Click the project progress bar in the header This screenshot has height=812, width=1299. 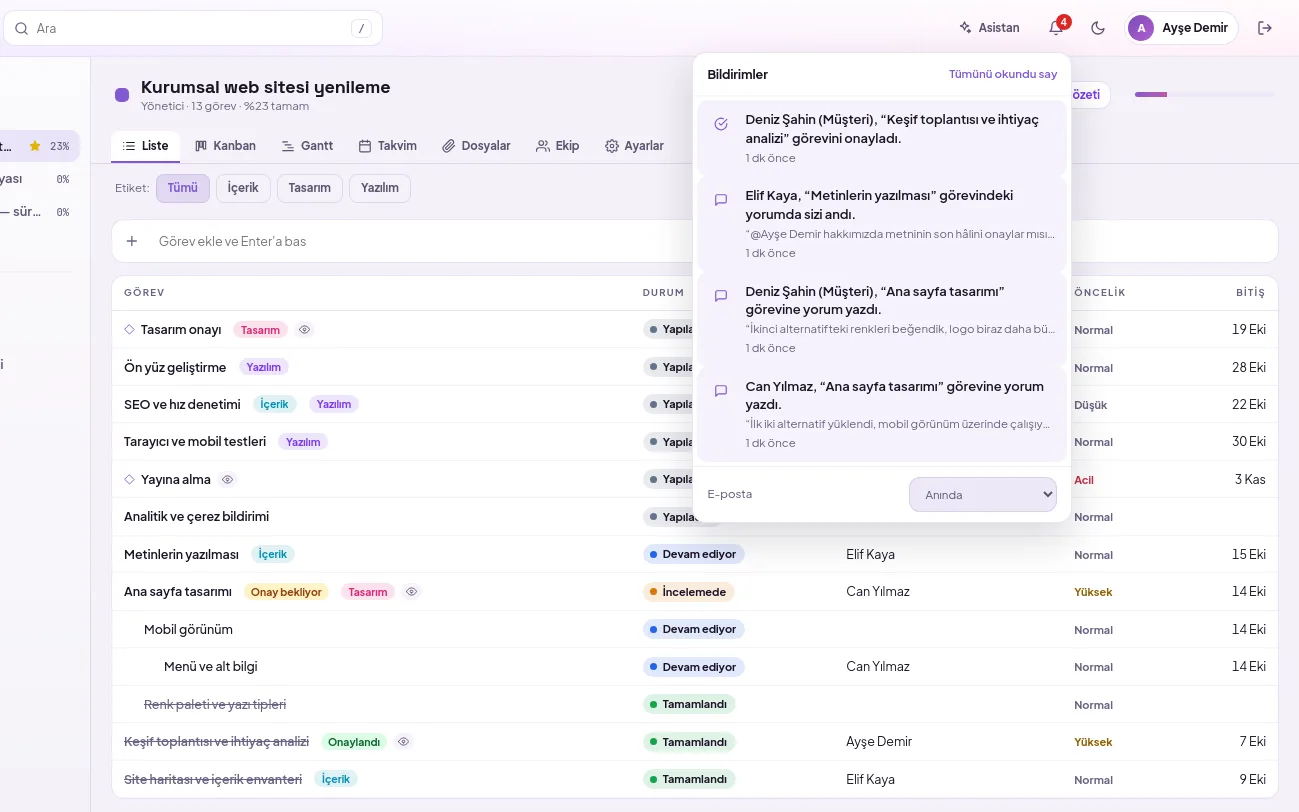coord(1204,95)
